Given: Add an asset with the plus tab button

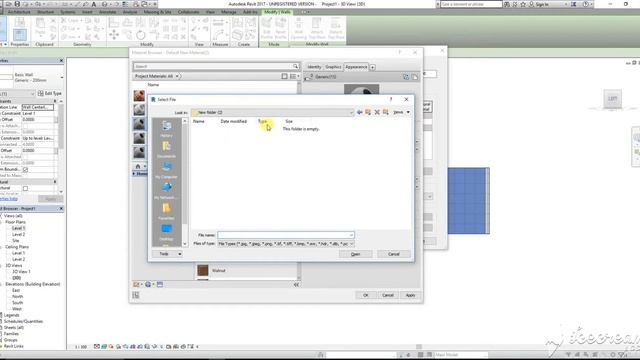Looking at the screenshot, I should coord(372,67).
